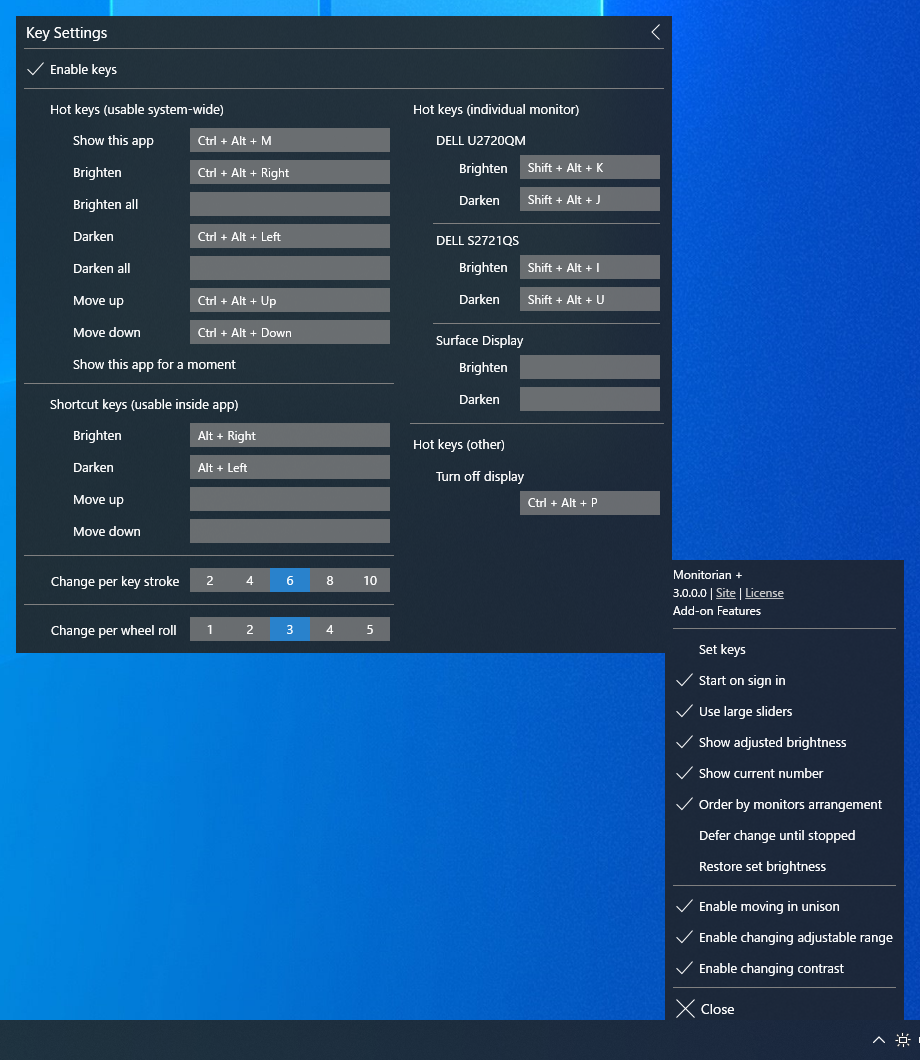
Task: Show hidden tray icons chevron
Action: click(878, 1040)
